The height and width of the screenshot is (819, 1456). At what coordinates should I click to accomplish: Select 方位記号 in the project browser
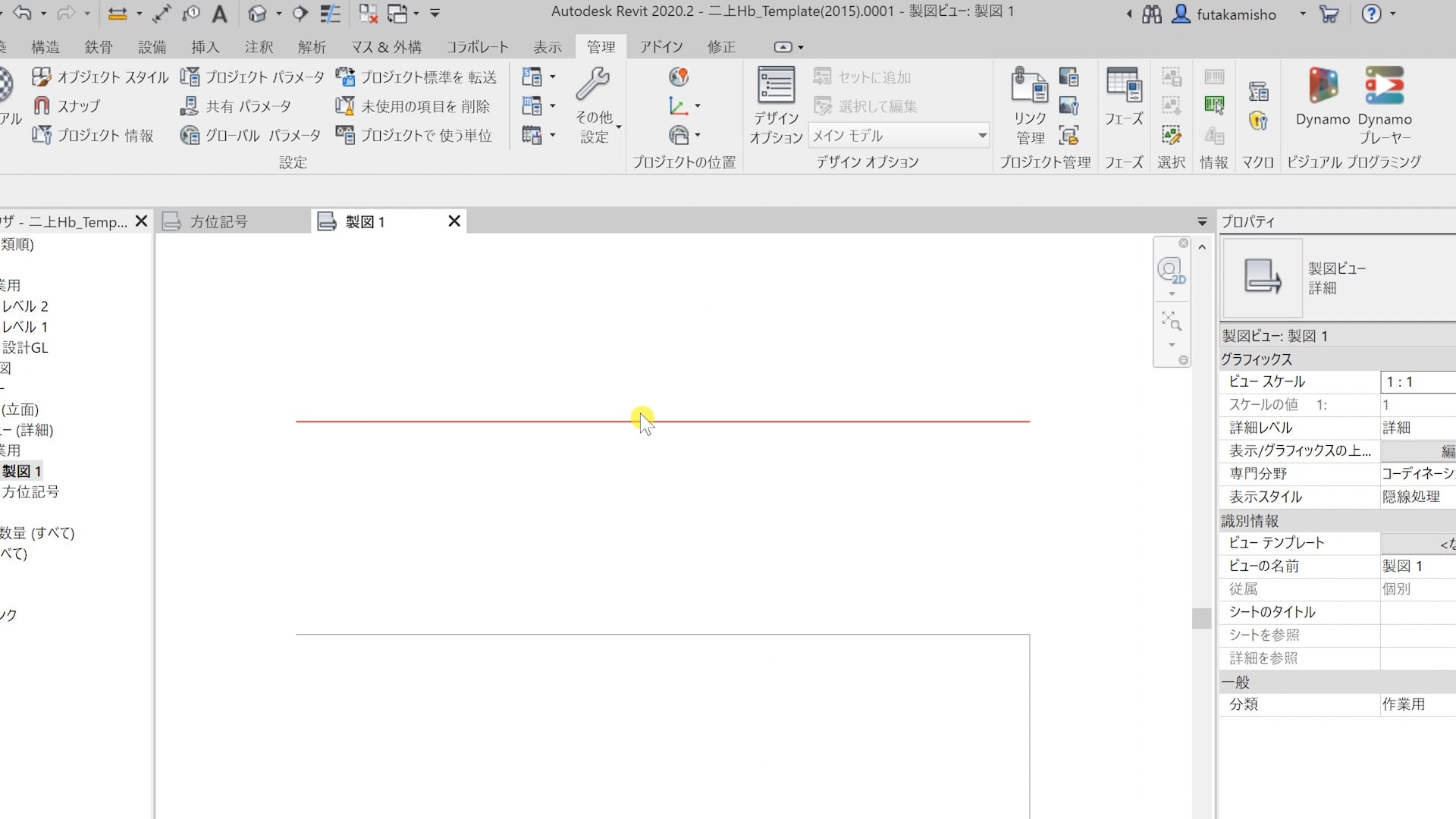[x=30, y=492]
